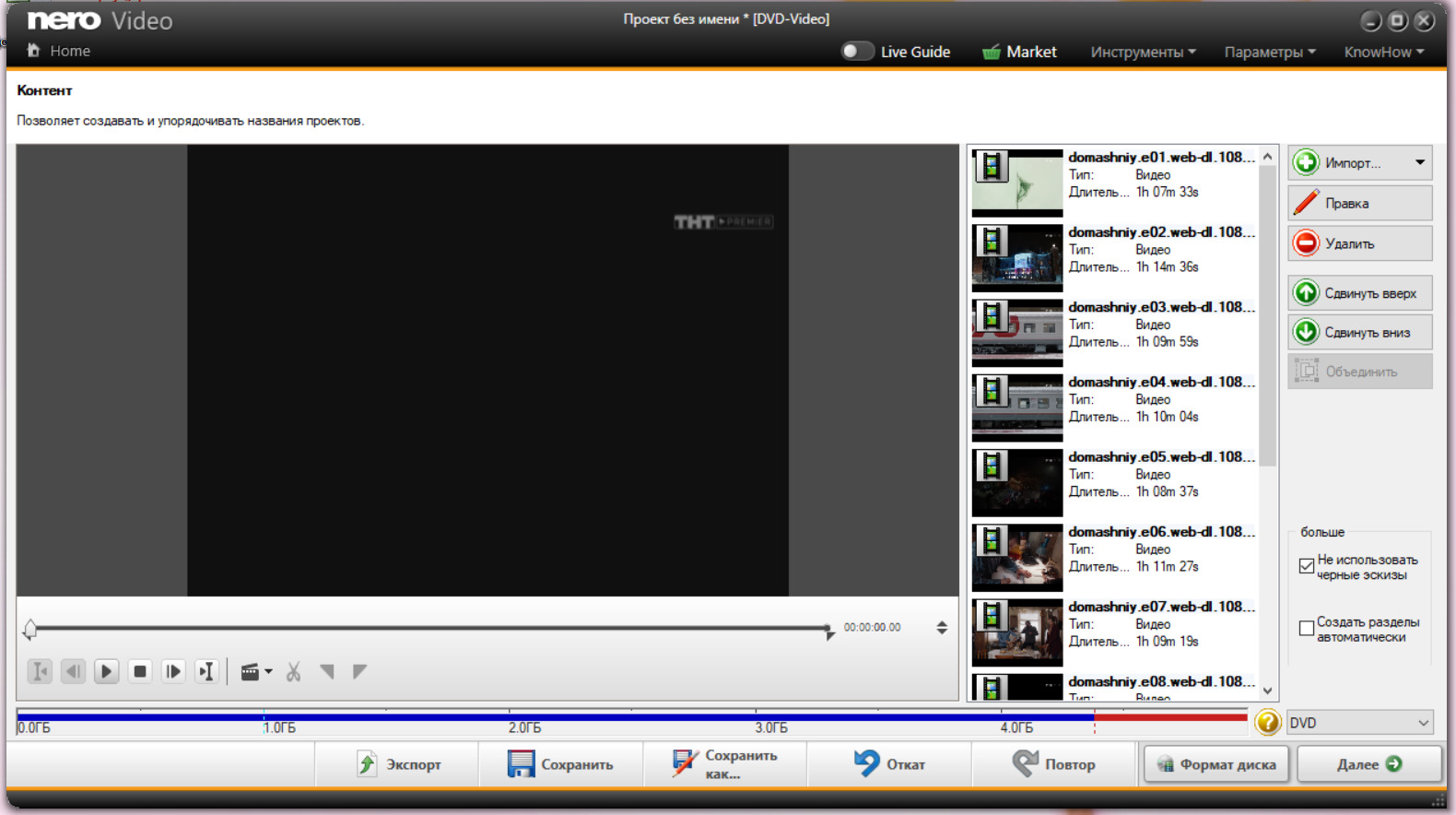Screen dimensions: 1456x815
Task: Open disc space help question icon
Action: (x=1268, y=722)
